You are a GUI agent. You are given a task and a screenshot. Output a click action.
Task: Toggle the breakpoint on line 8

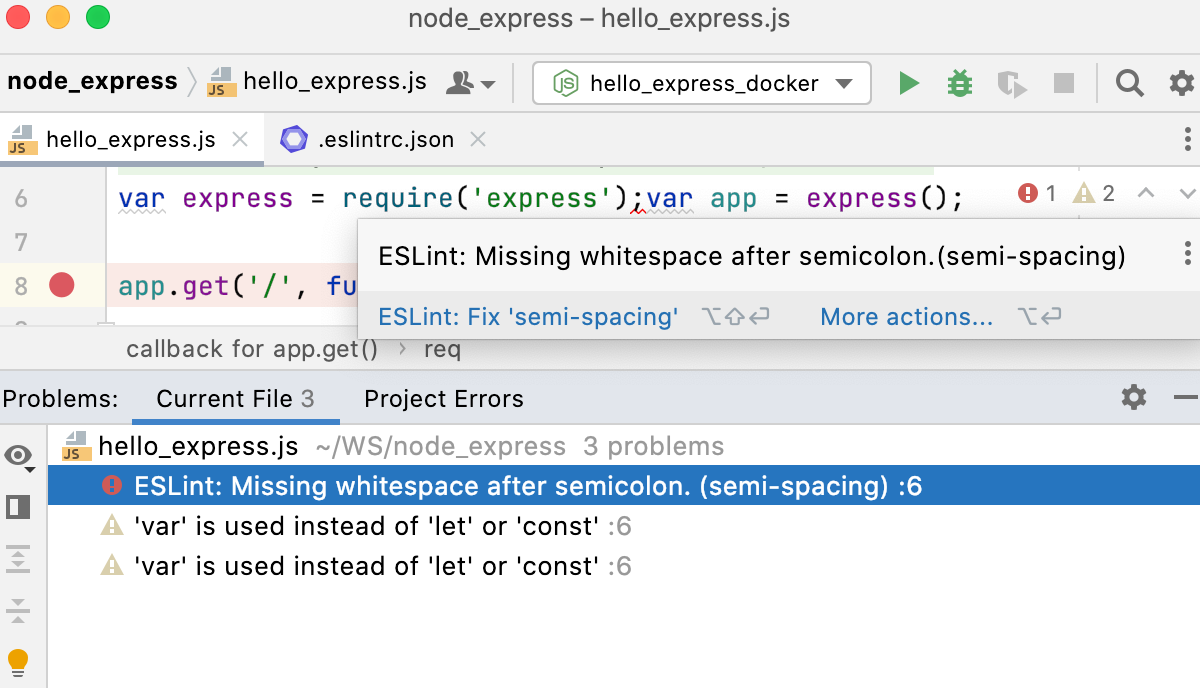[x=62, y=285]
